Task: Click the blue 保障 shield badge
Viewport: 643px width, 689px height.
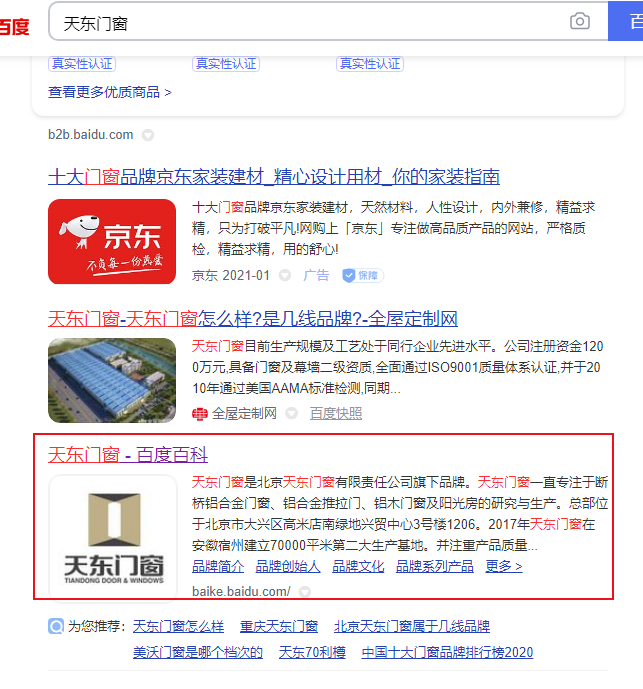Action: point(363,276)
